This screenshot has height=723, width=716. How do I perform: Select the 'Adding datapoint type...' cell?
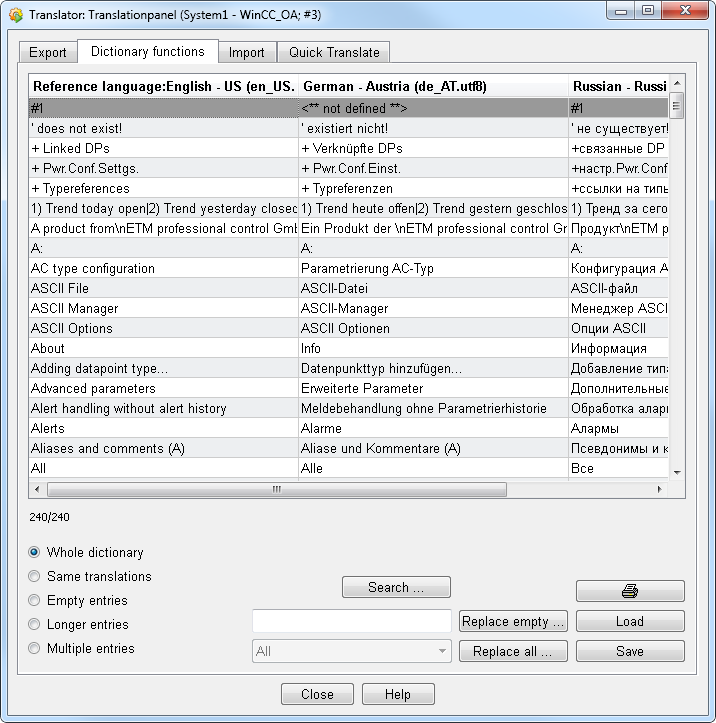(x=164, y=368)
